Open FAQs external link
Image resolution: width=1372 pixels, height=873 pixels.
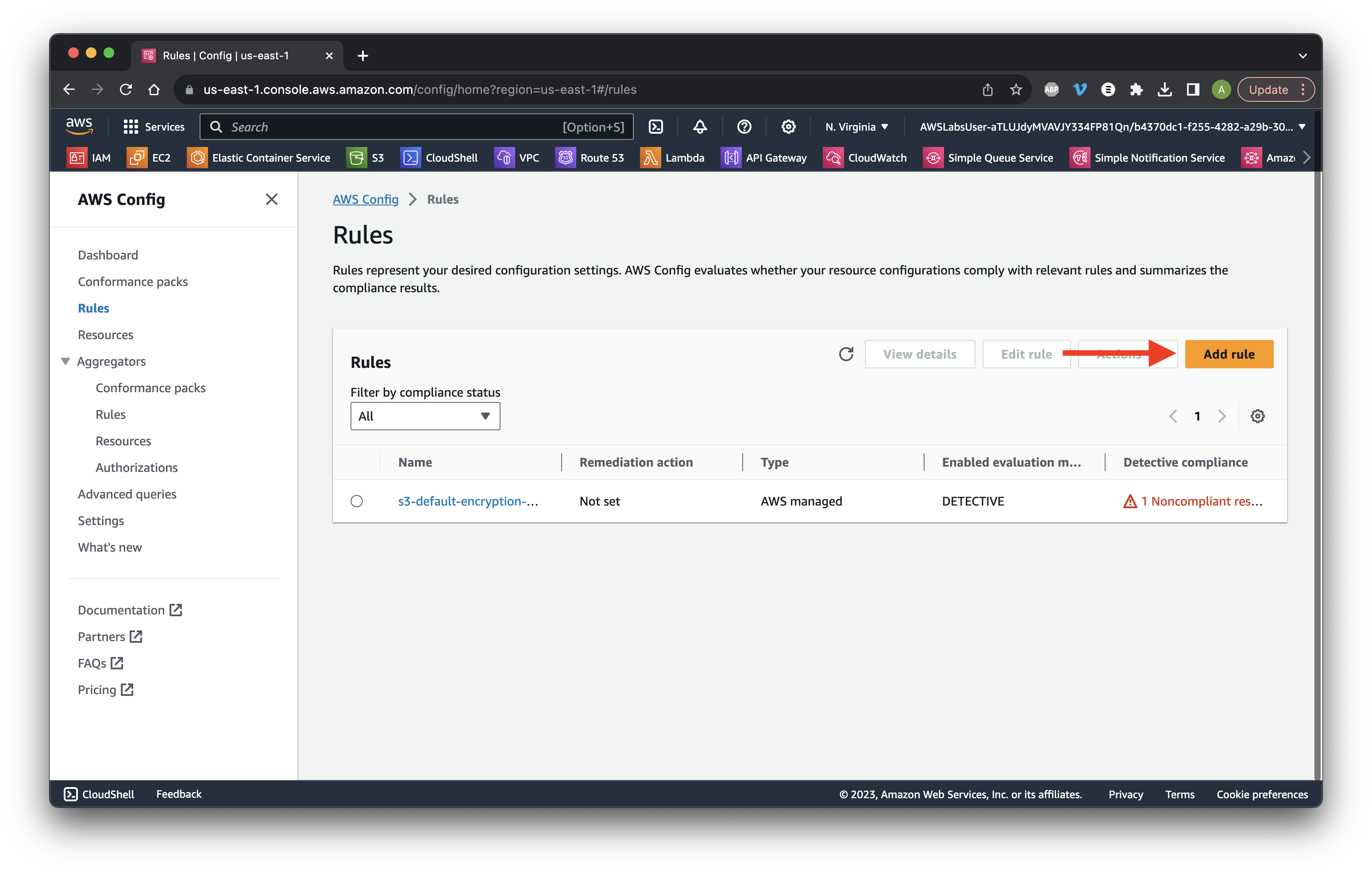100,663
